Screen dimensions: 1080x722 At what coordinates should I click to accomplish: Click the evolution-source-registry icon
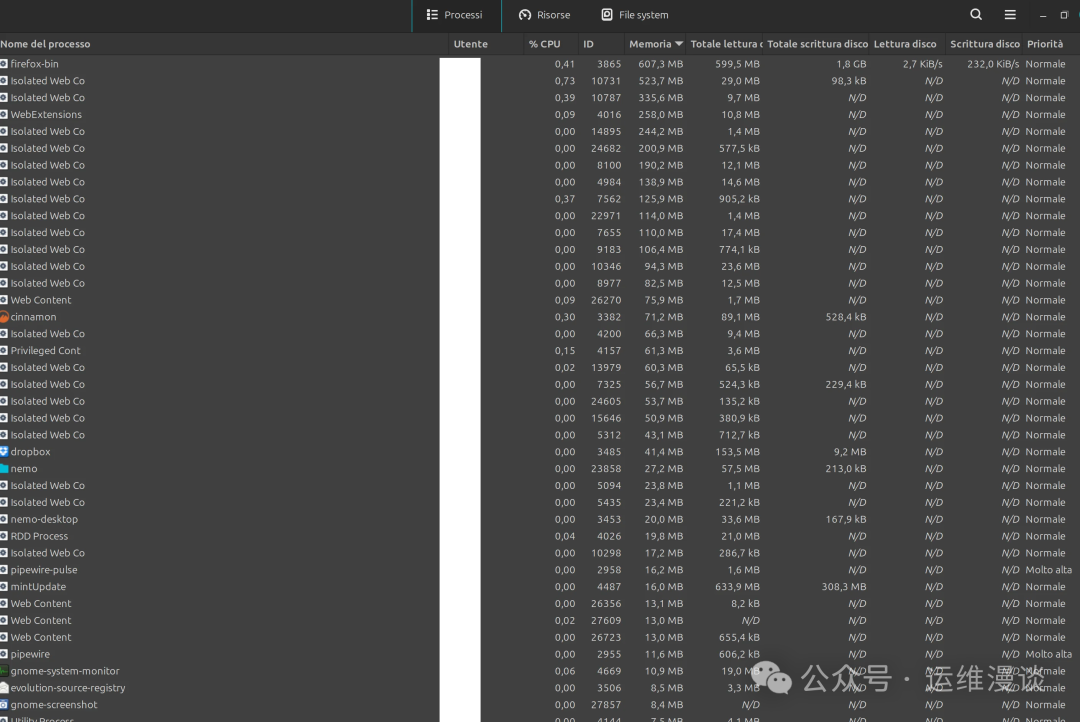pyautogui.click(x=4, y=688)
